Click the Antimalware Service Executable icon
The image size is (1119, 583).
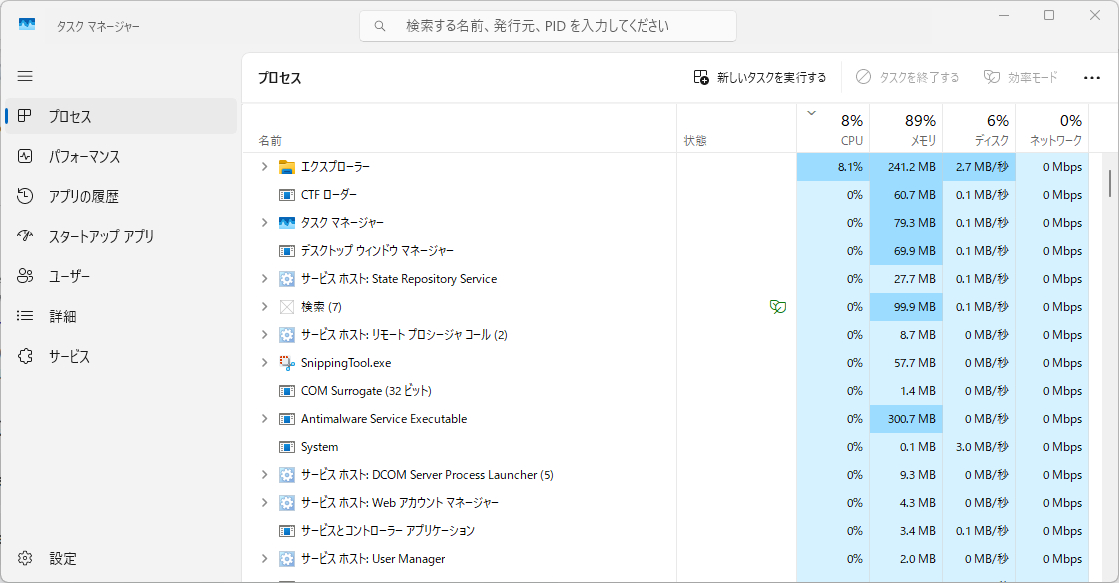[287, 419]
